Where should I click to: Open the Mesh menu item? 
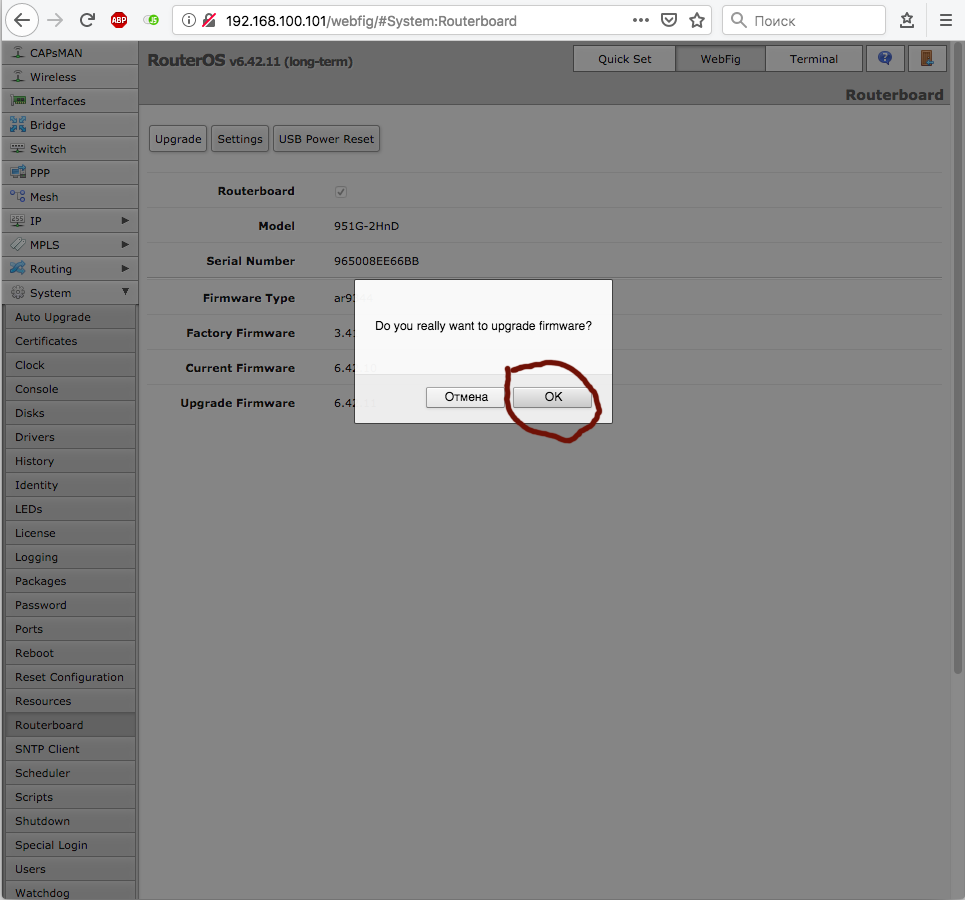70,197
